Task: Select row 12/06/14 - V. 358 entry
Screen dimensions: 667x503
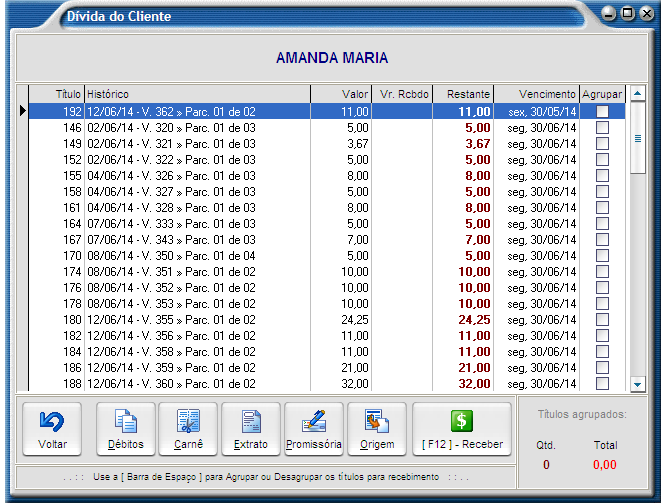Action: tap(327, 352)
